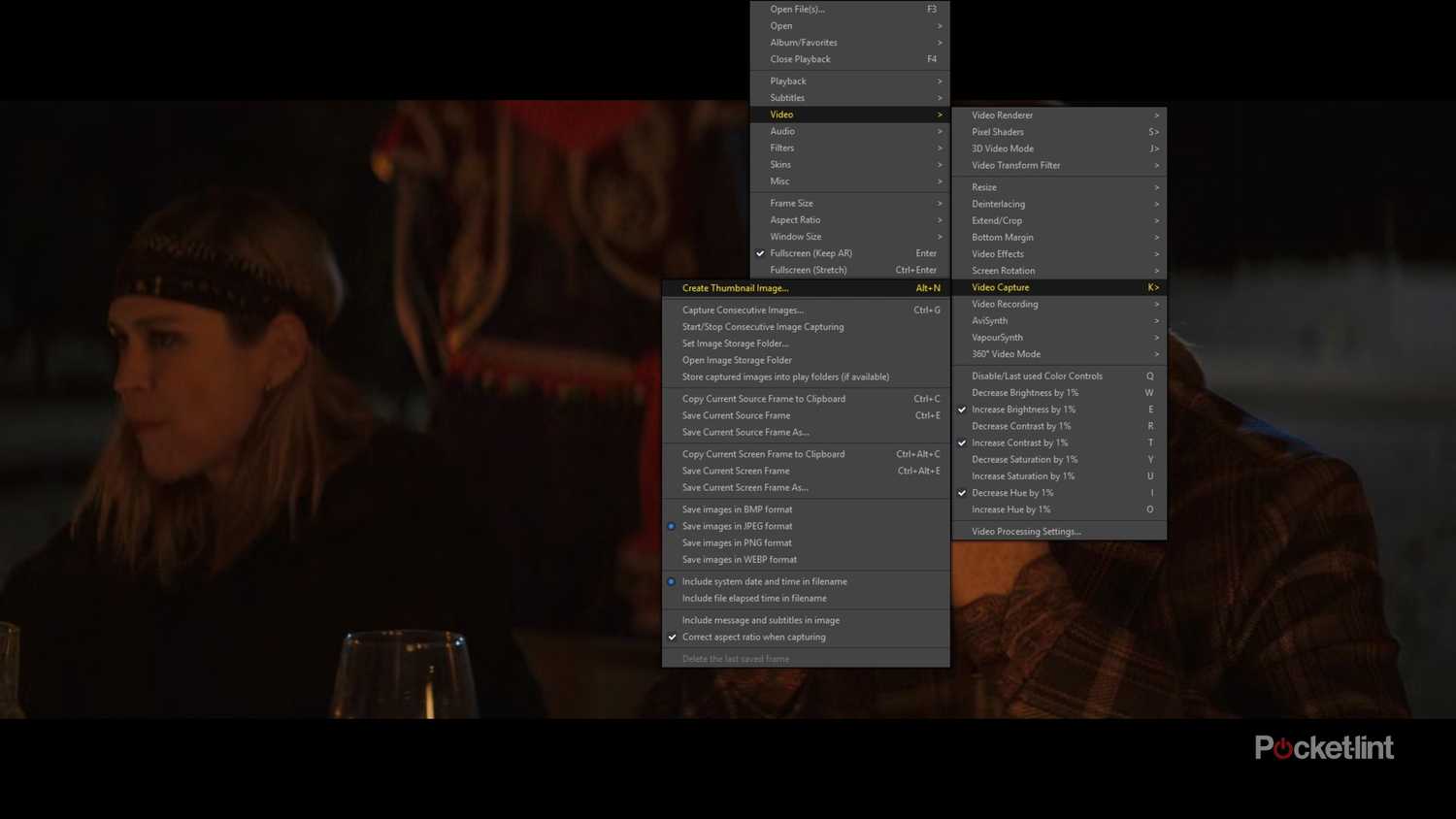Enable Include file elapsed time in filename
The height and width of the screenshot is (819, 1456).
[x=754, y=599]
